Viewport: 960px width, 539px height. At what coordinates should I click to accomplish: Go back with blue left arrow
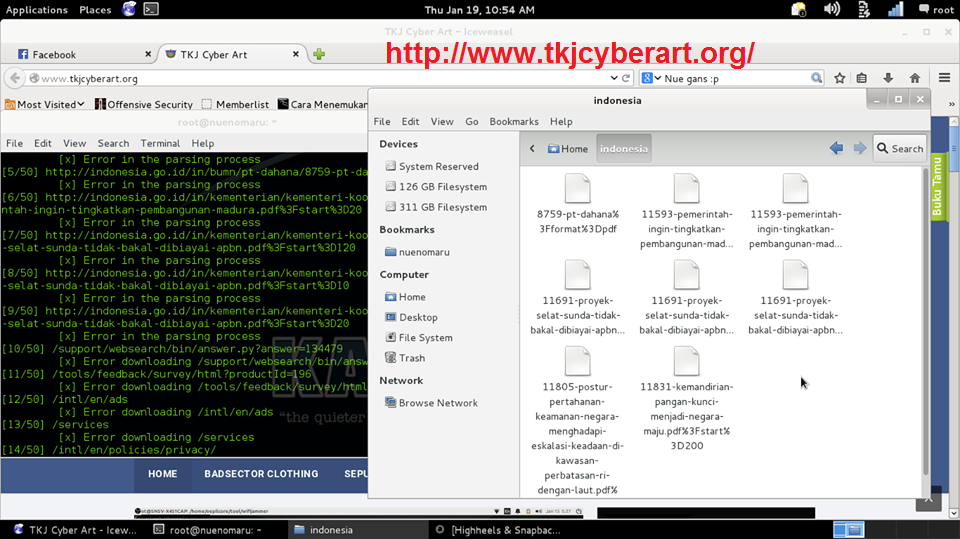pos(836,148)
